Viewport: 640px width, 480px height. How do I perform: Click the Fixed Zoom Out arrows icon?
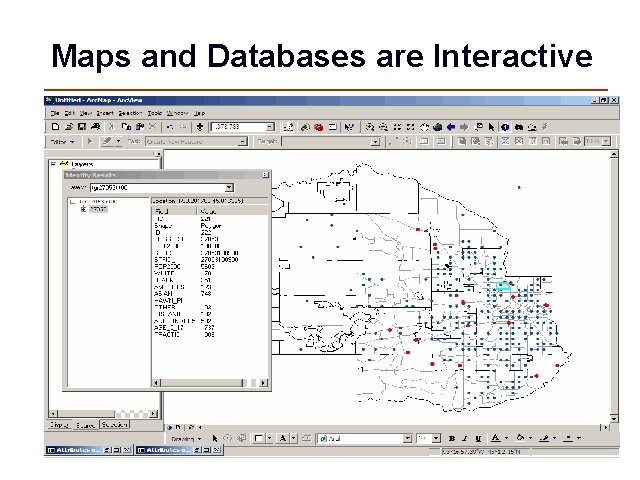click(x=410, y=127)
